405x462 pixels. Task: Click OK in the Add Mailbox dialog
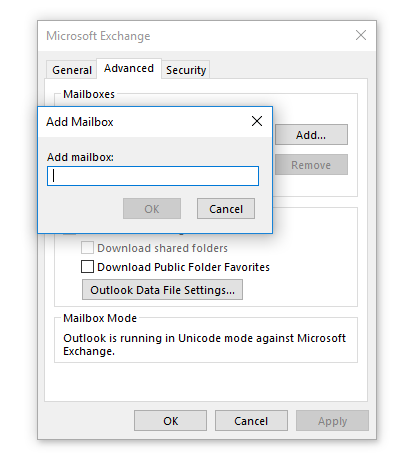tap(152, 209)
